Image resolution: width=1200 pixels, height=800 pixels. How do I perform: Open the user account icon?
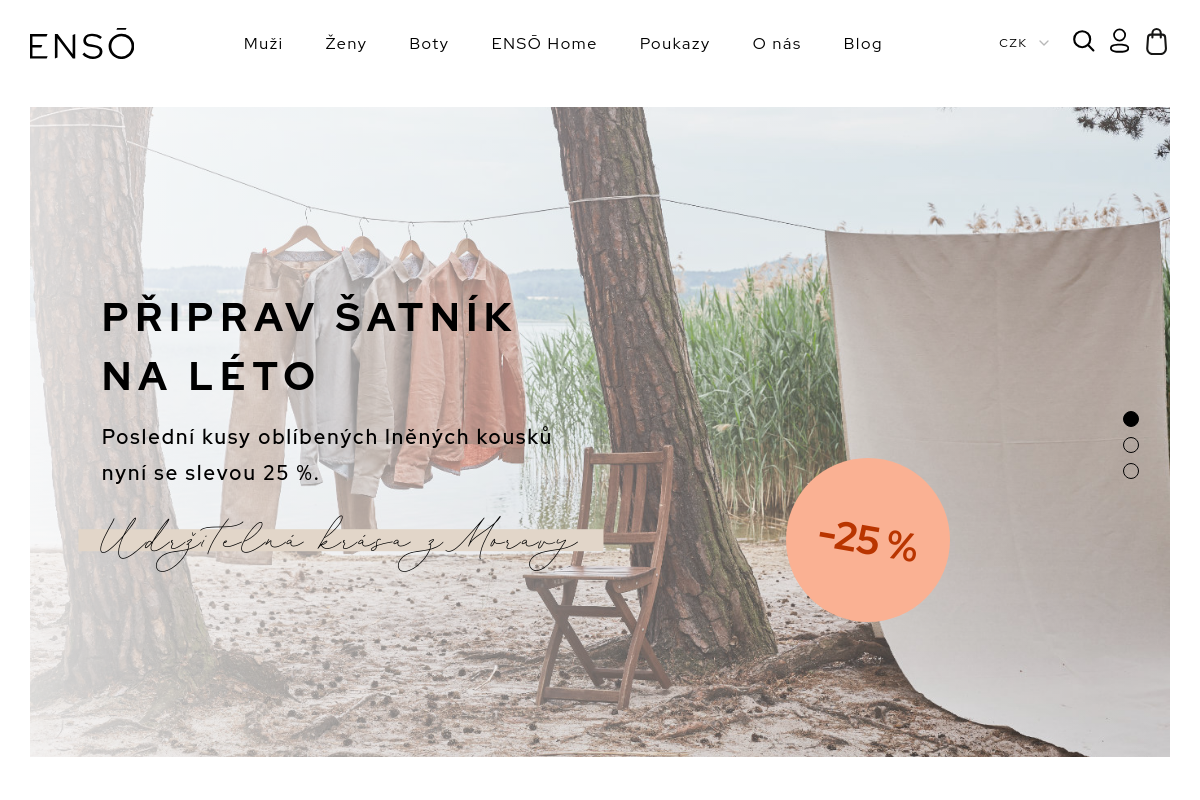pos(1120,41)
